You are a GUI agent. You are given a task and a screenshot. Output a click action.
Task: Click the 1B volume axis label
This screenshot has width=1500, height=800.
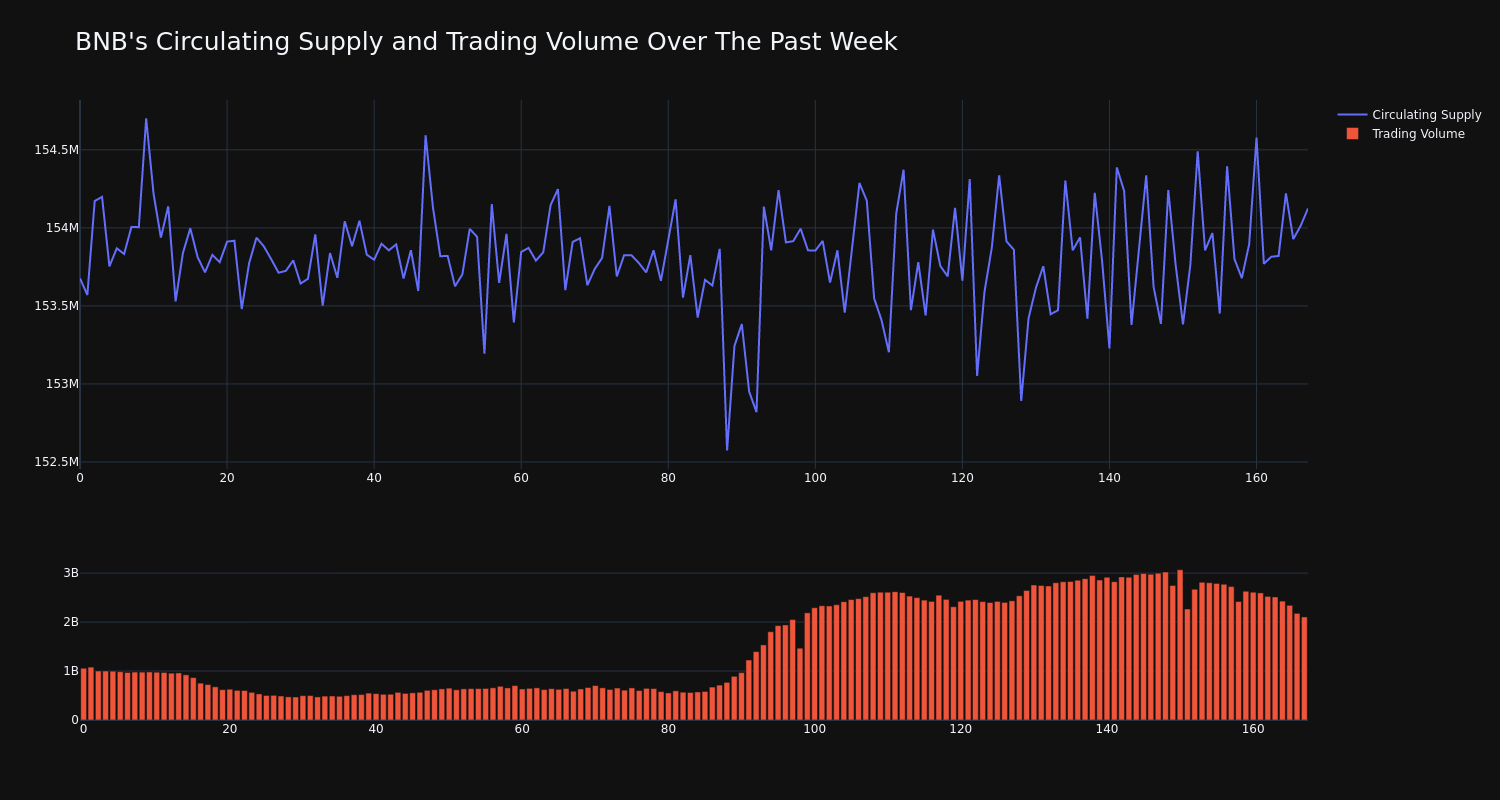(x=71, y=671)
